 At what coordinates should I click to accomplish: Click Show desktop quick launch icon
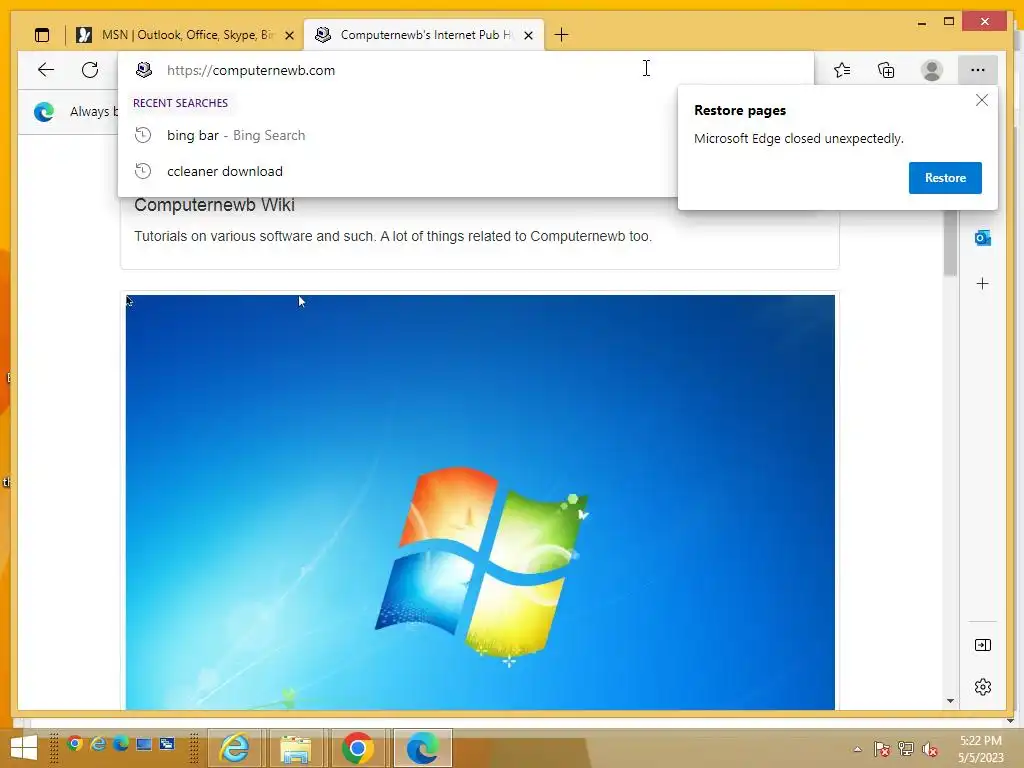[x=144, y=744]
